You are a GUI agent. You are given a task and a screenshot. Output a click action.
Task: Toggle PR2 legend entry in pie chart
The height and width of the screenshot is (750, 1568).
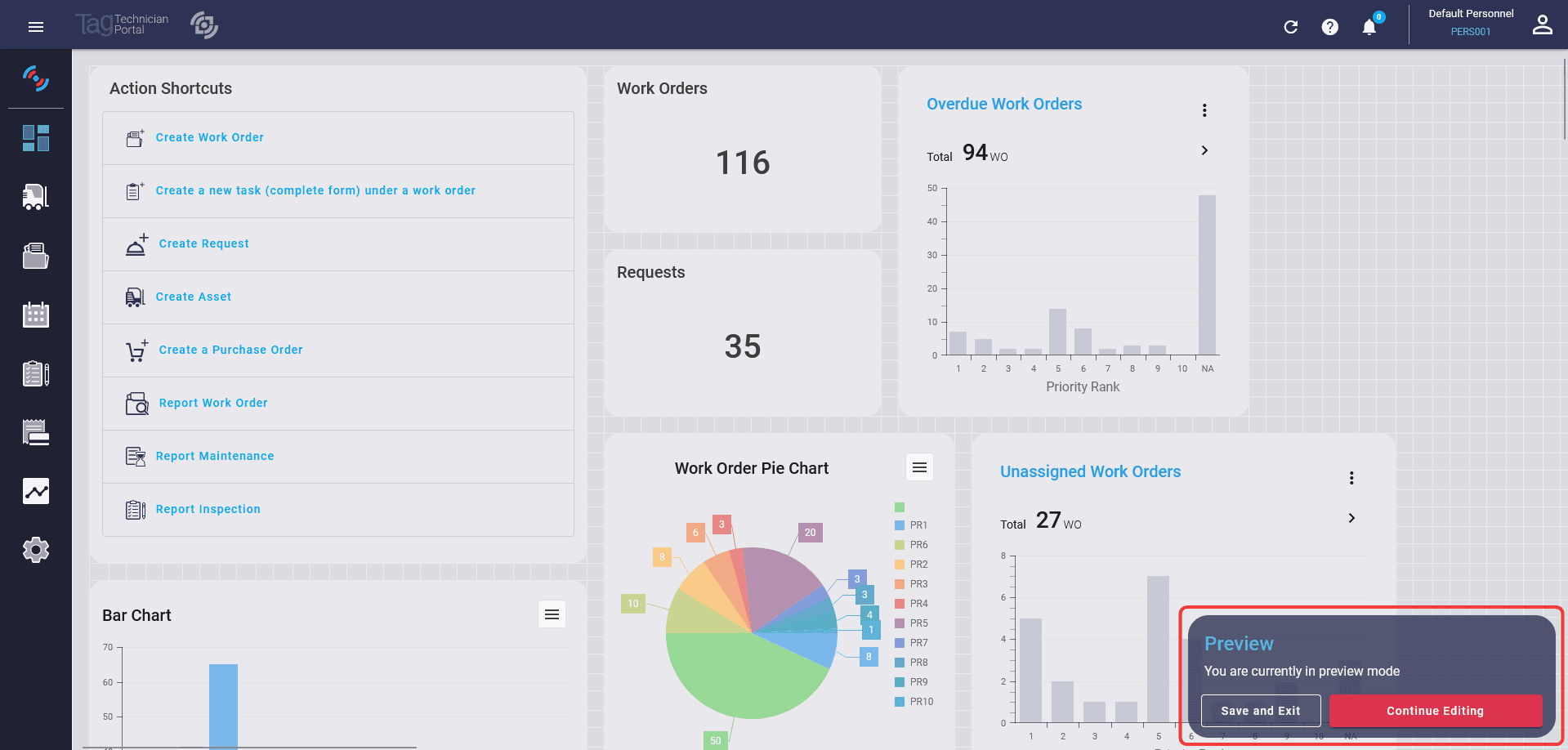pyautogui.click(x=911, y=565)
